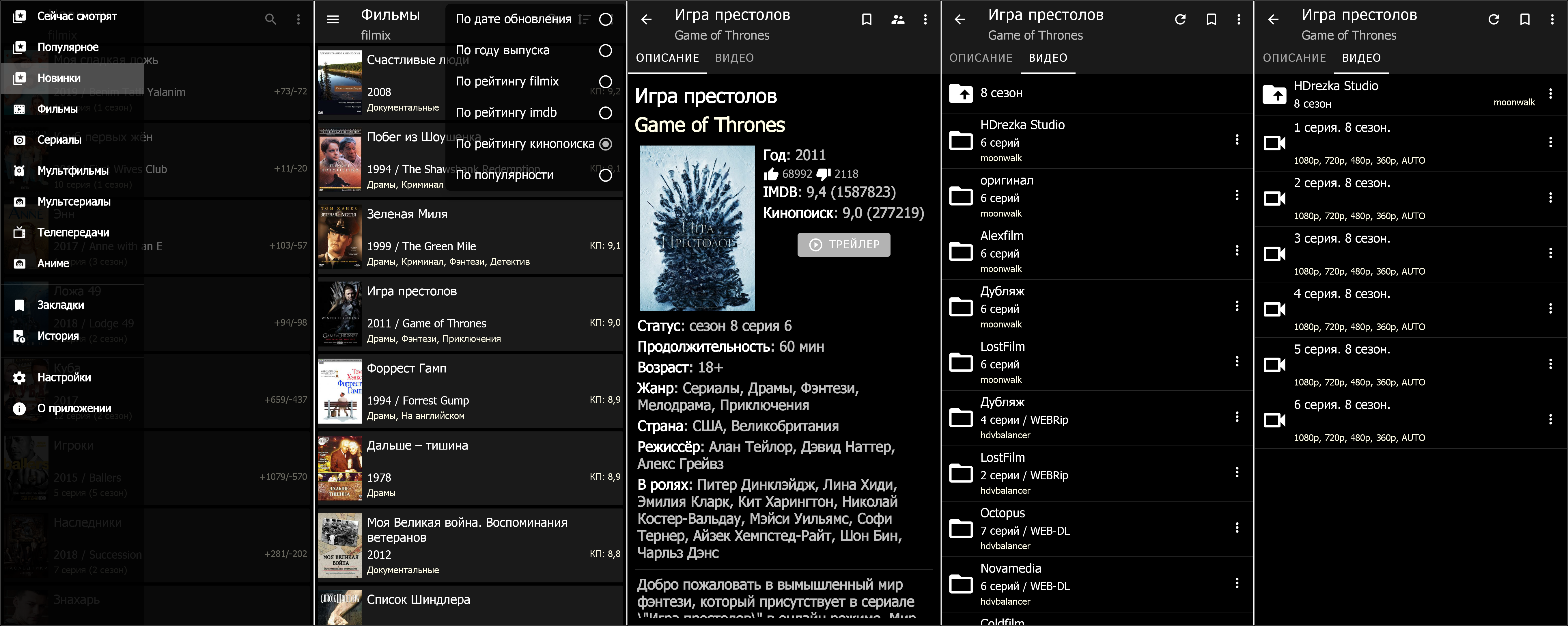Go to Фильмы in the navigation drawer
Viewport: 1568px width, 626px height.
click(x=72, y=109)
